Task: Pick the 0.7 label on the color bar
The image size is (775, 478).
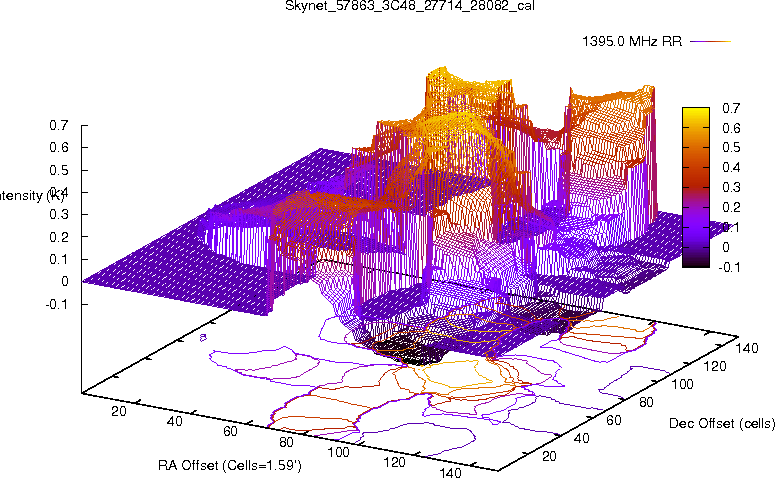Action: [731, 108]
